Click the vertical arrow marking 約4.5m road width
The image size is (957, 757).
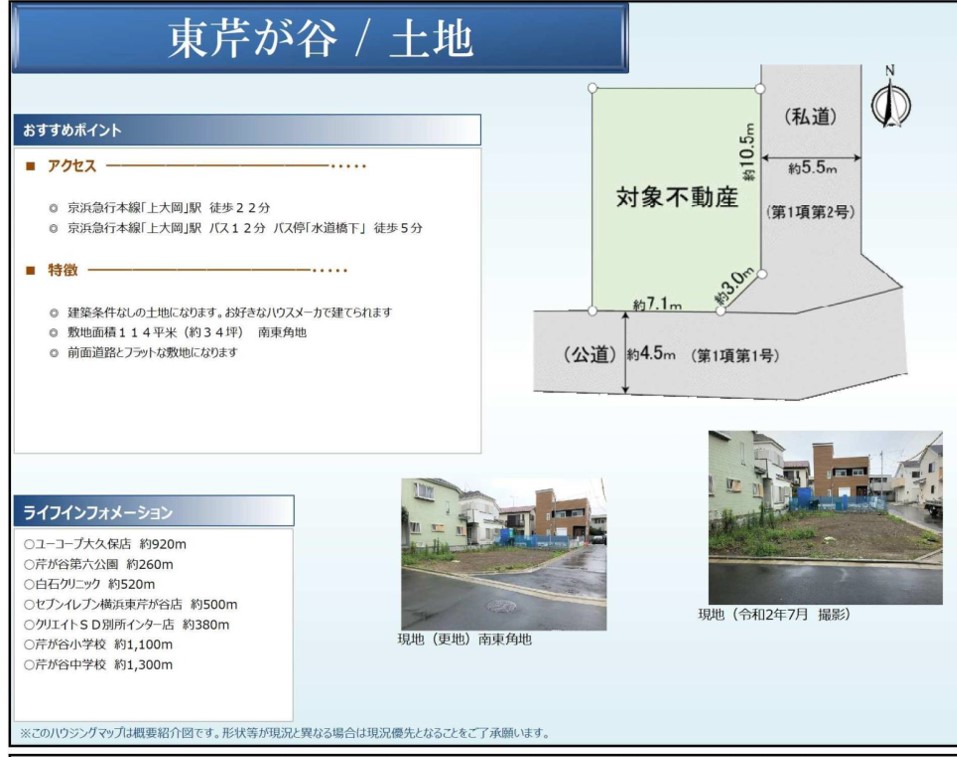pyautogui.click(x=626, y=354)
